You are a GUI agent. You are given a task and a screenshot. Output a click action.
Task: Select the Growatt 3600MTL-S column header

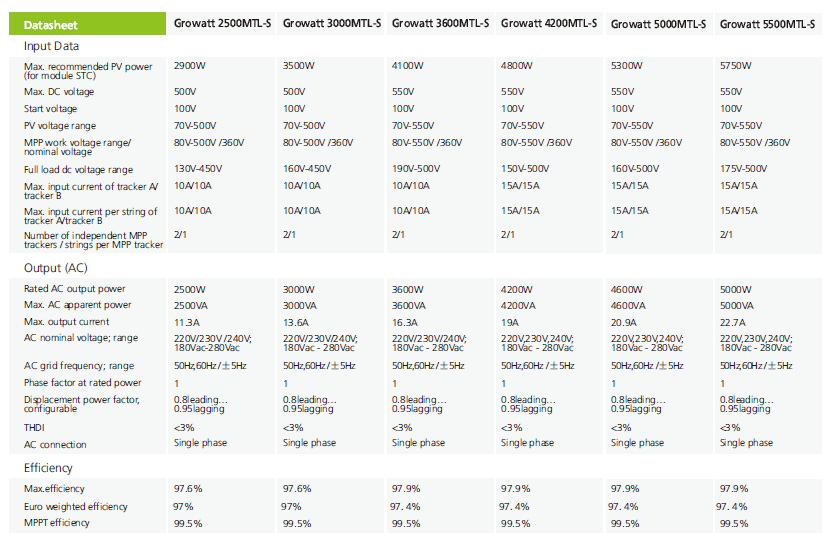tap(440, 23)
